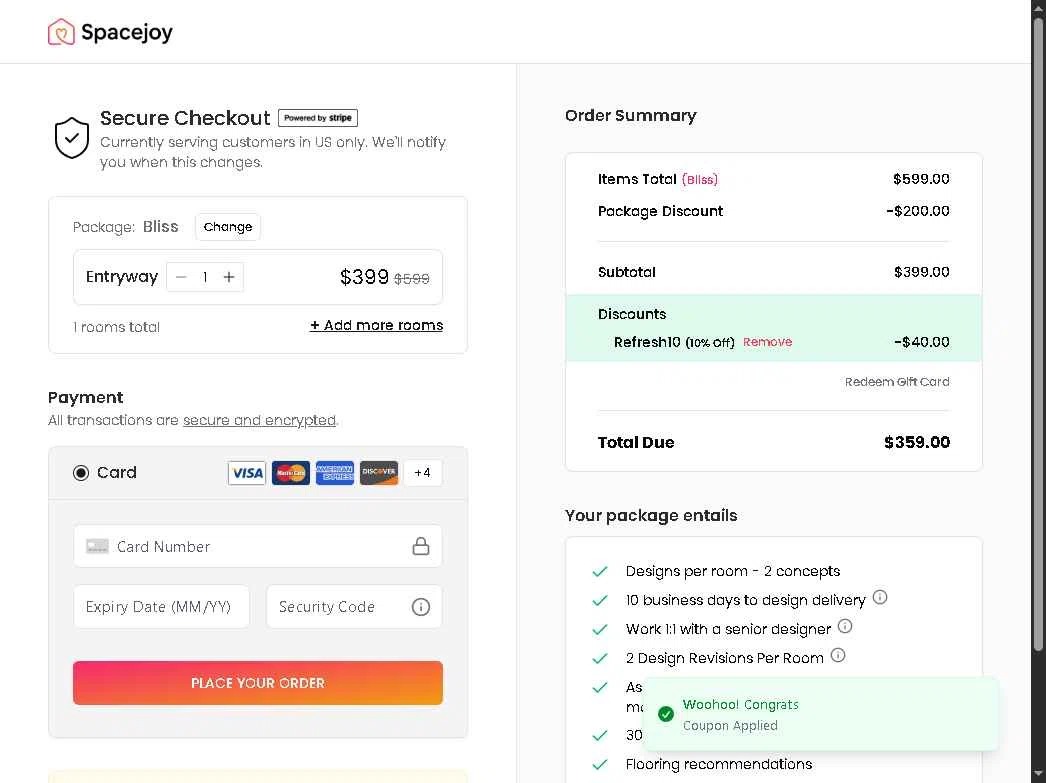The height and width of the screenshot is (783, 1046).
Task: Click the Discover card logo
Action: pos(379,473)
